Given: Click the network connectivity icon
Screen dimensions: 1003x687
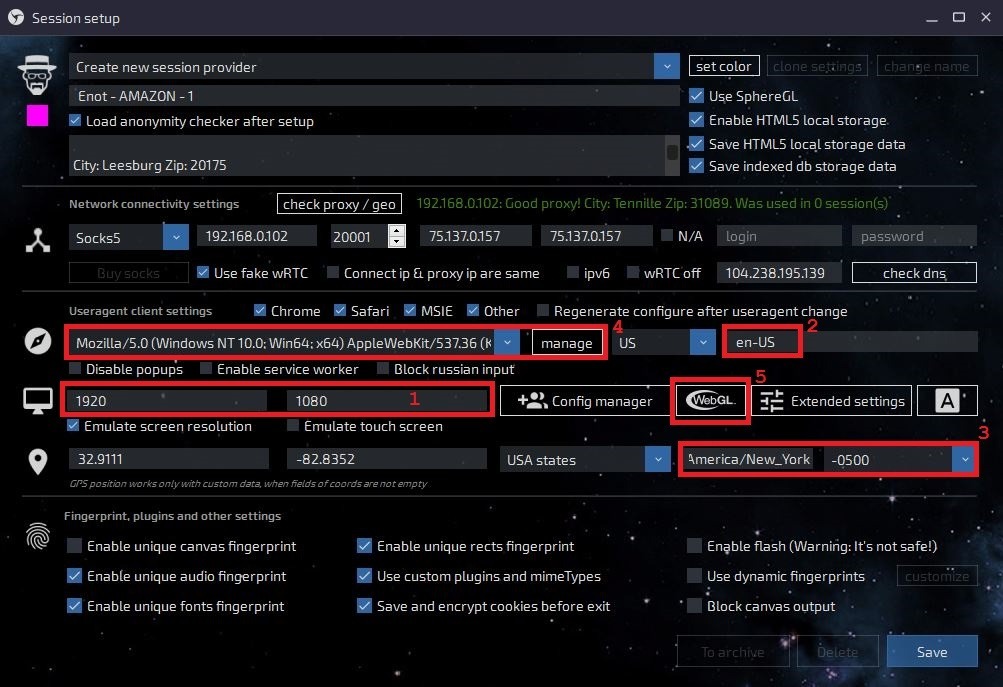Looking at the screenshot, I should (38, 240).
